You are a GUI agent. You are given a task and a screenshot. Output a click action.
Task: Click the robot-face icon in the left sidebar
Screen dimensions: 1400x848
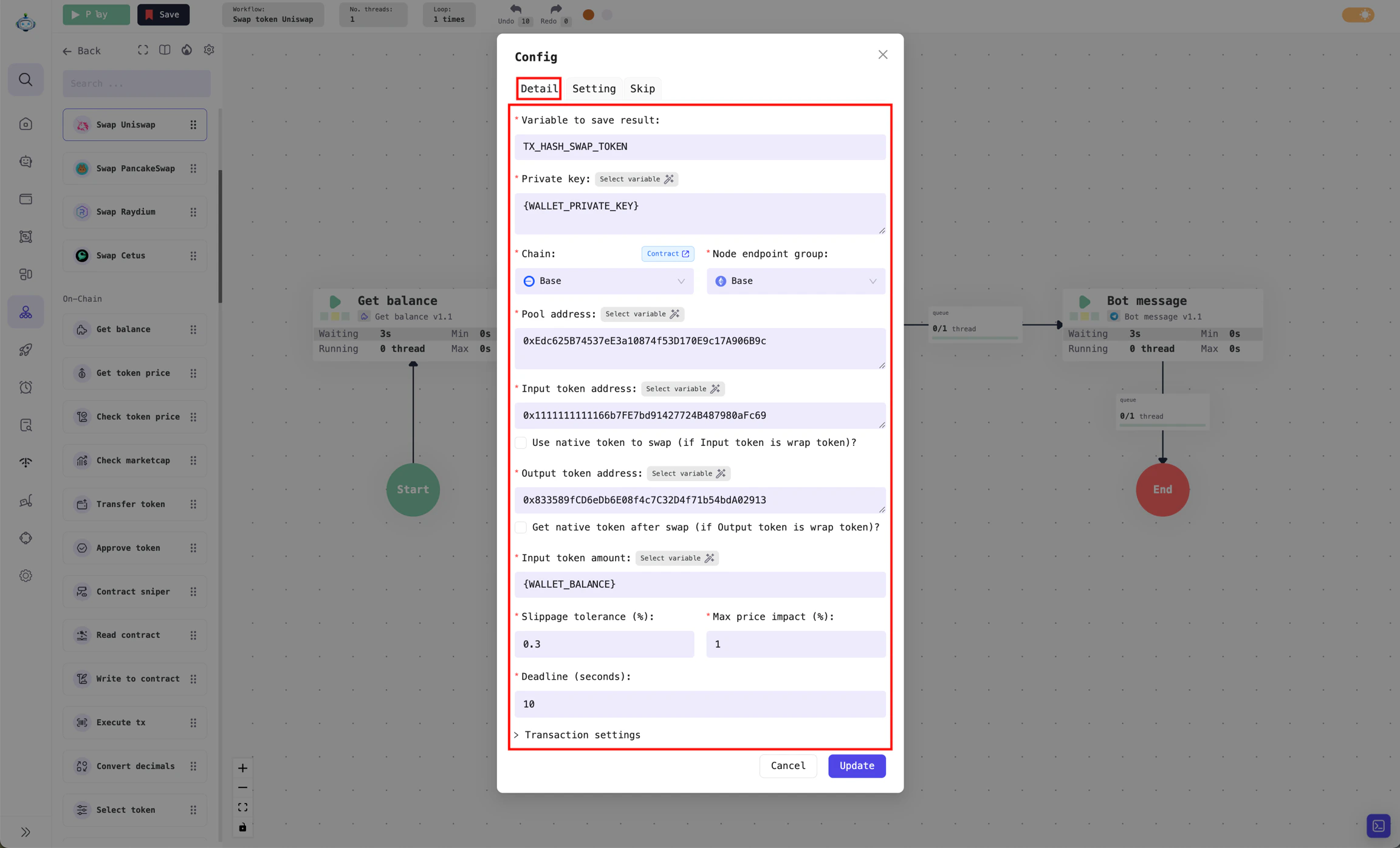pos(26,162)
